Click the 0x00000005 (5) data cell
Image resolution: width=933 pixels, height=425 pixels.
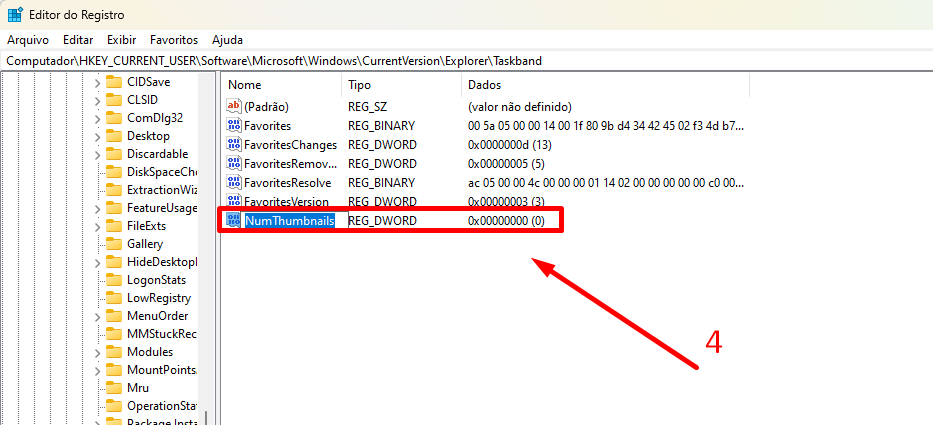click(506, 164)
